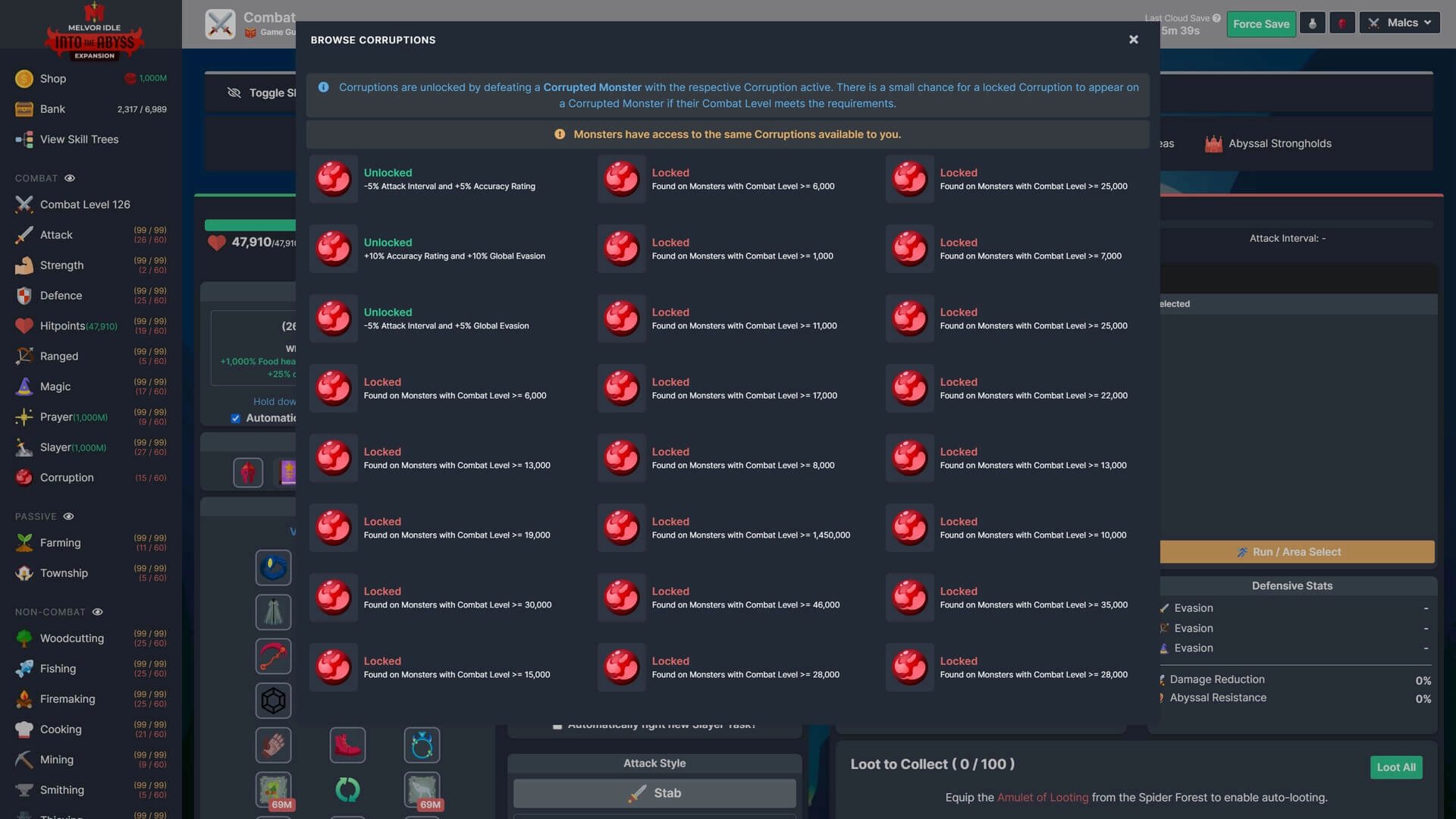Open the Run / Area Select menu
The image size is (1456, 819).
[x=1296, y=552]
